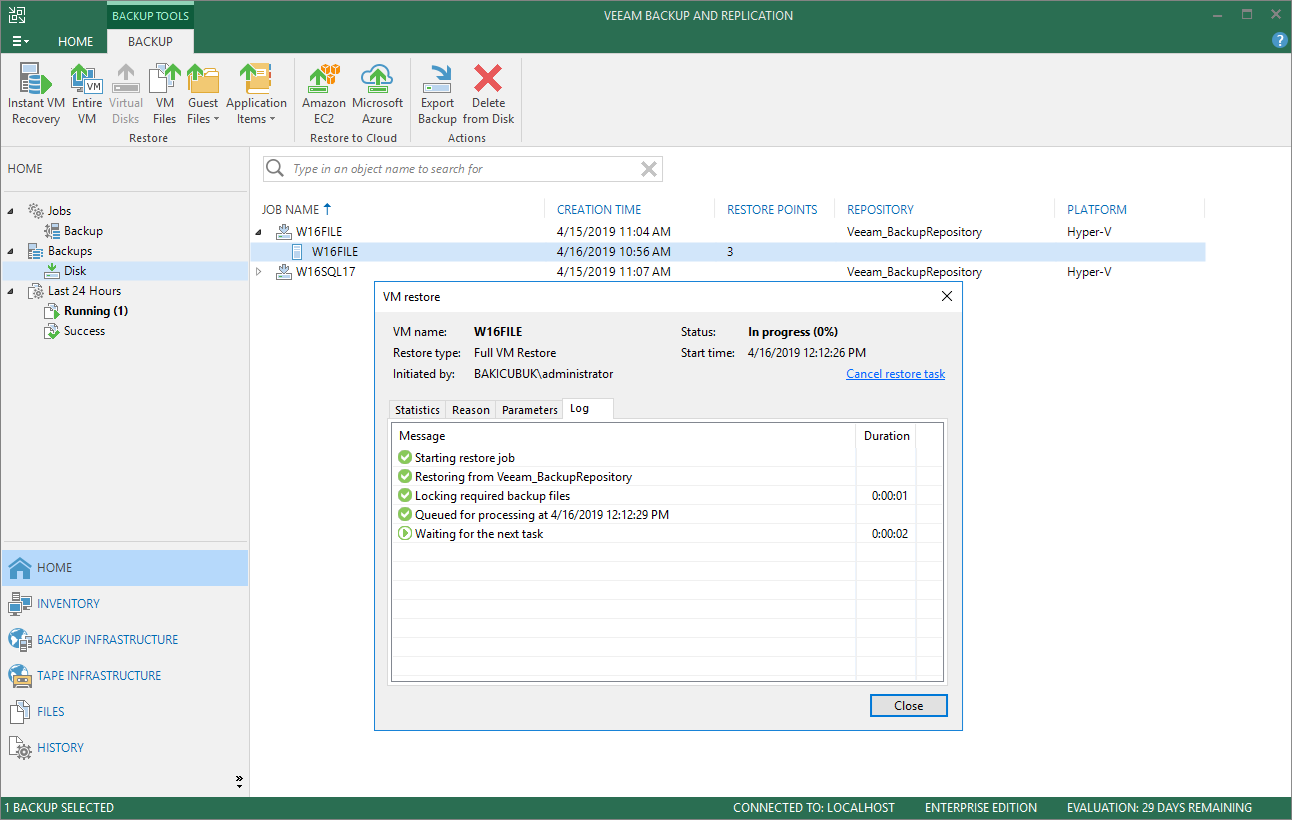Collapse the Backups tree node

(x=12, y=251)
